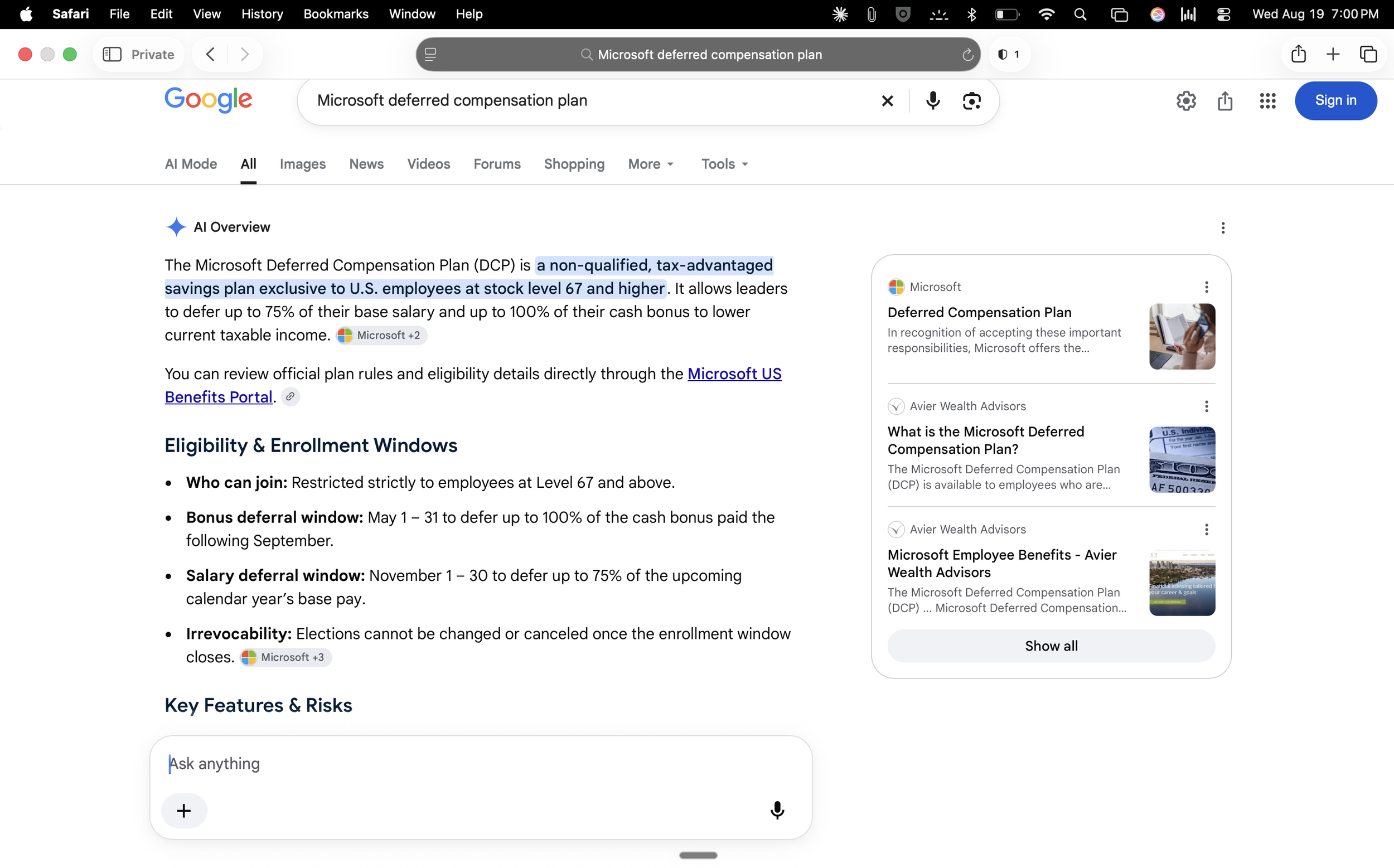Expand the More search filters dropdown

coord(651,164)
